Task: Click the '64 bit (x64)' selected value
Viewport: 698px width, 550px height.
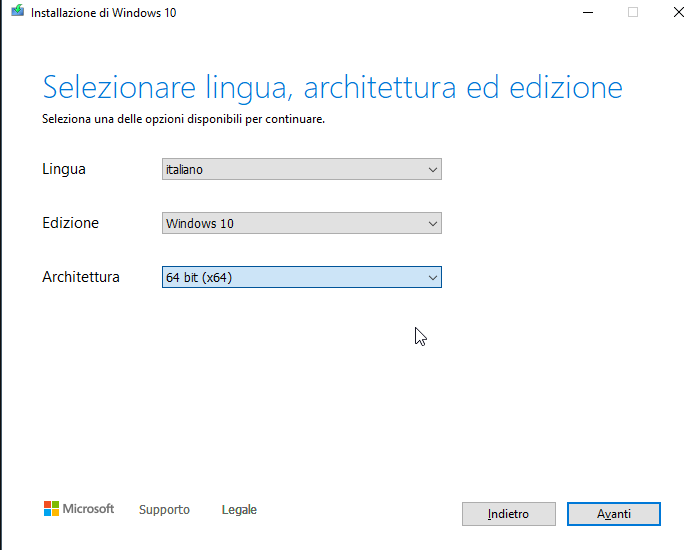Action: click(x=199, y=278)
